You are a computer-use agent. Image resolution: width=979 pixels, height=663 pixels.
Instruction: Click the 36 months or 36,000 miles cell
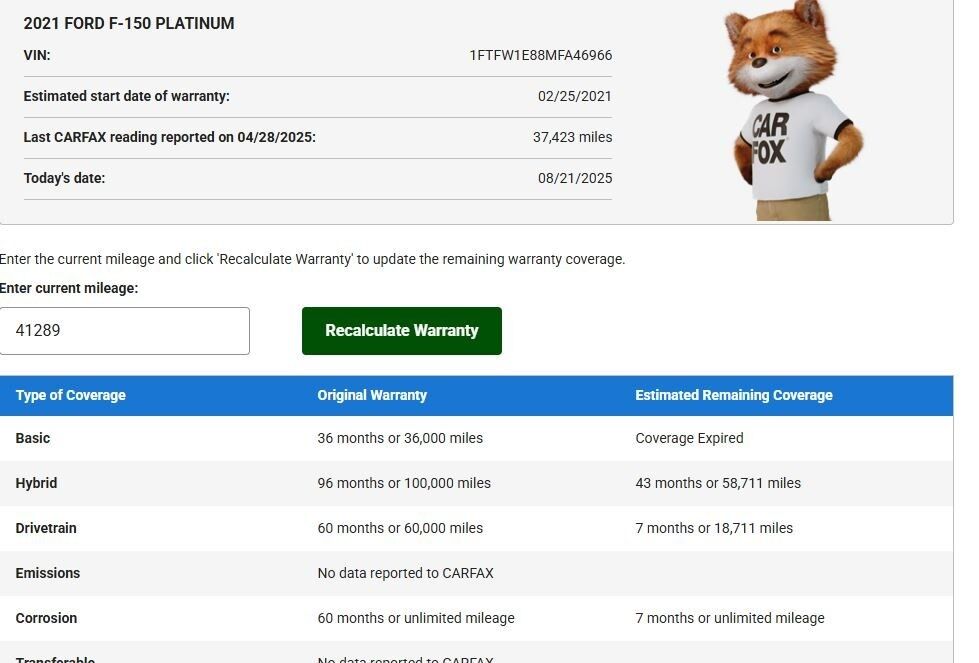(400, 438)
